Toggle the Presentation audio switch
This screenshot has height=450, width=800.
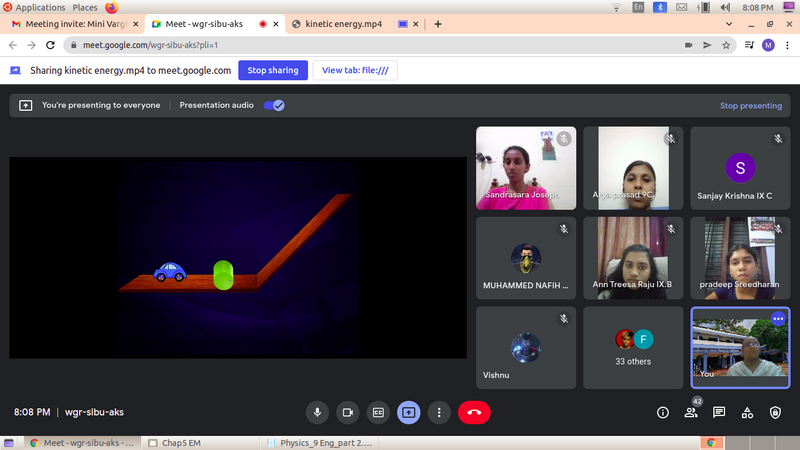tap(273, 105)
